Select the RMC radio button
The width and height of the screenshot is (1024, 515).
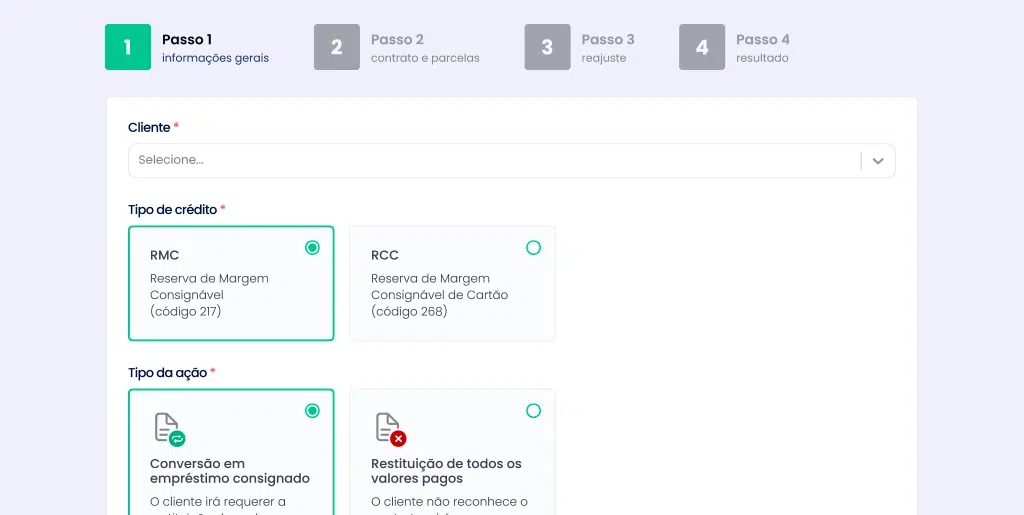tap(312, 248)
